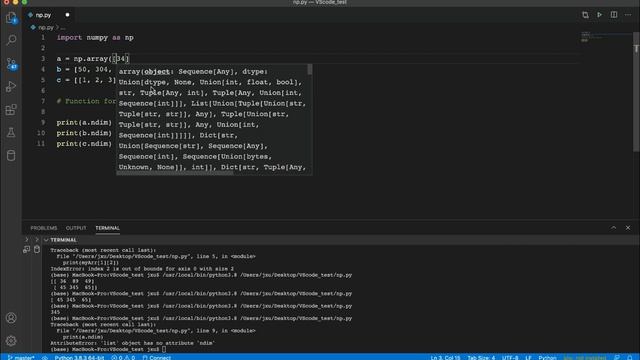Open the Source Control view
The width and height of the screenshot is (640, 360).
pyautogui.click(x=11, y=64)
